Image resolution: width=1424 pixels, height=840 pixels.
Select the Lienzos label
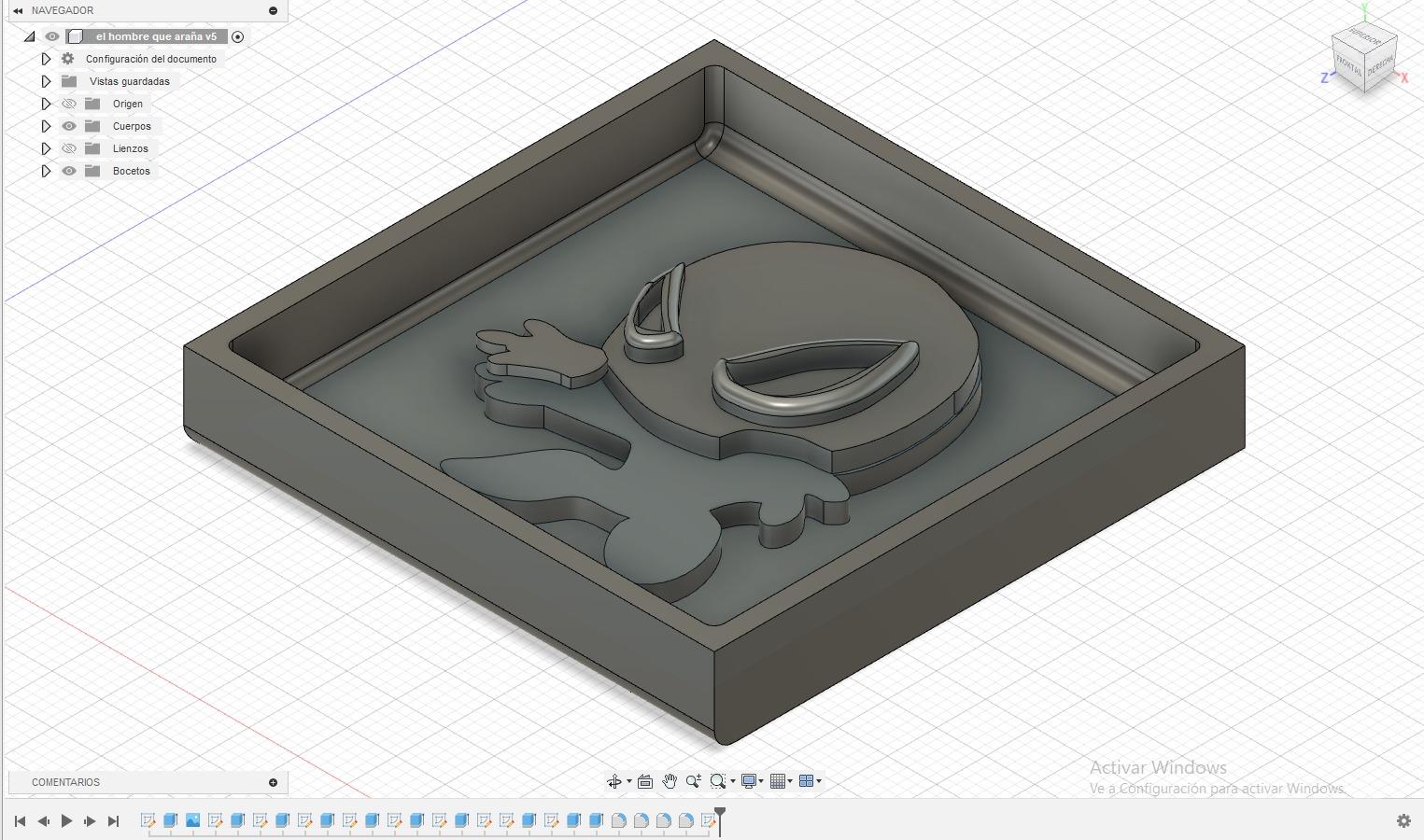tap(131, 148)
